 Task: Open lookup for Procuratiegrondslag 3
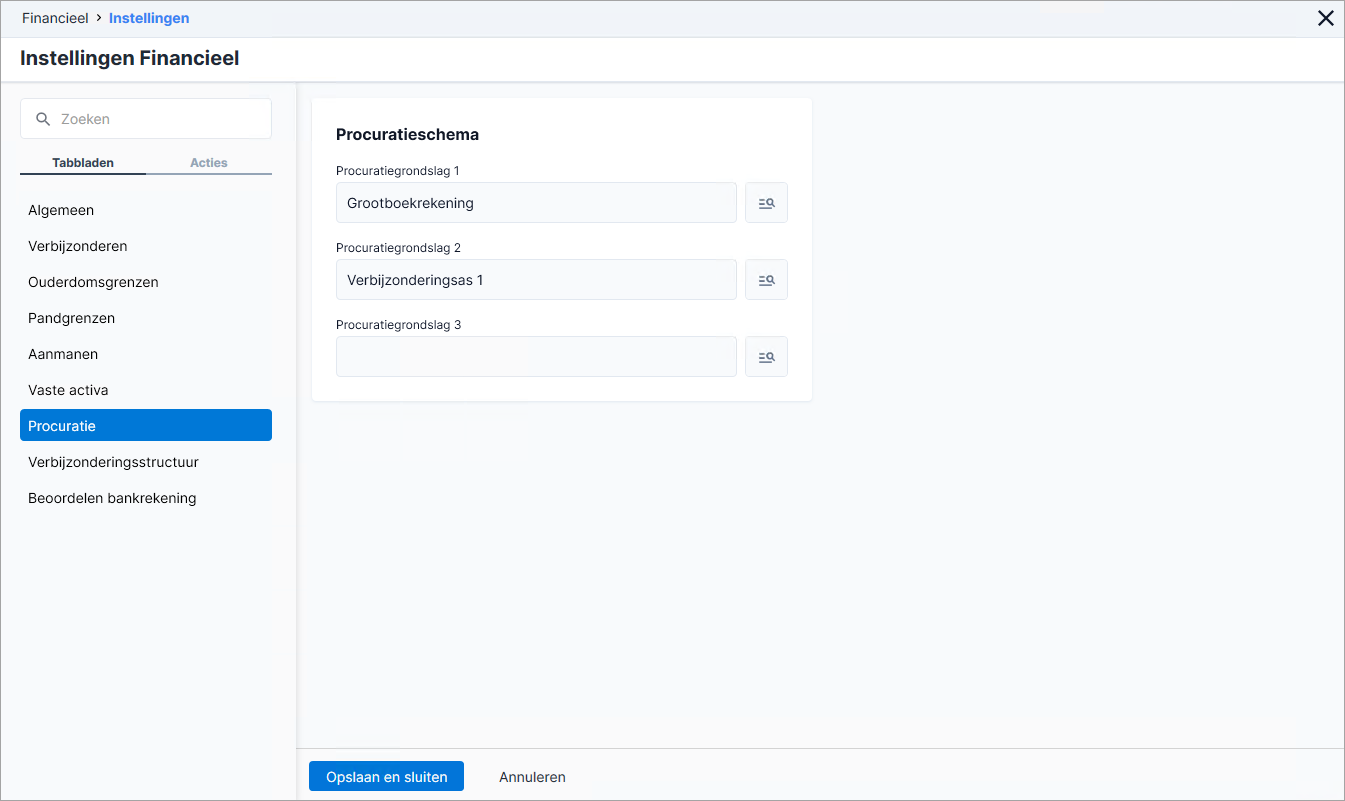point(766,357)
